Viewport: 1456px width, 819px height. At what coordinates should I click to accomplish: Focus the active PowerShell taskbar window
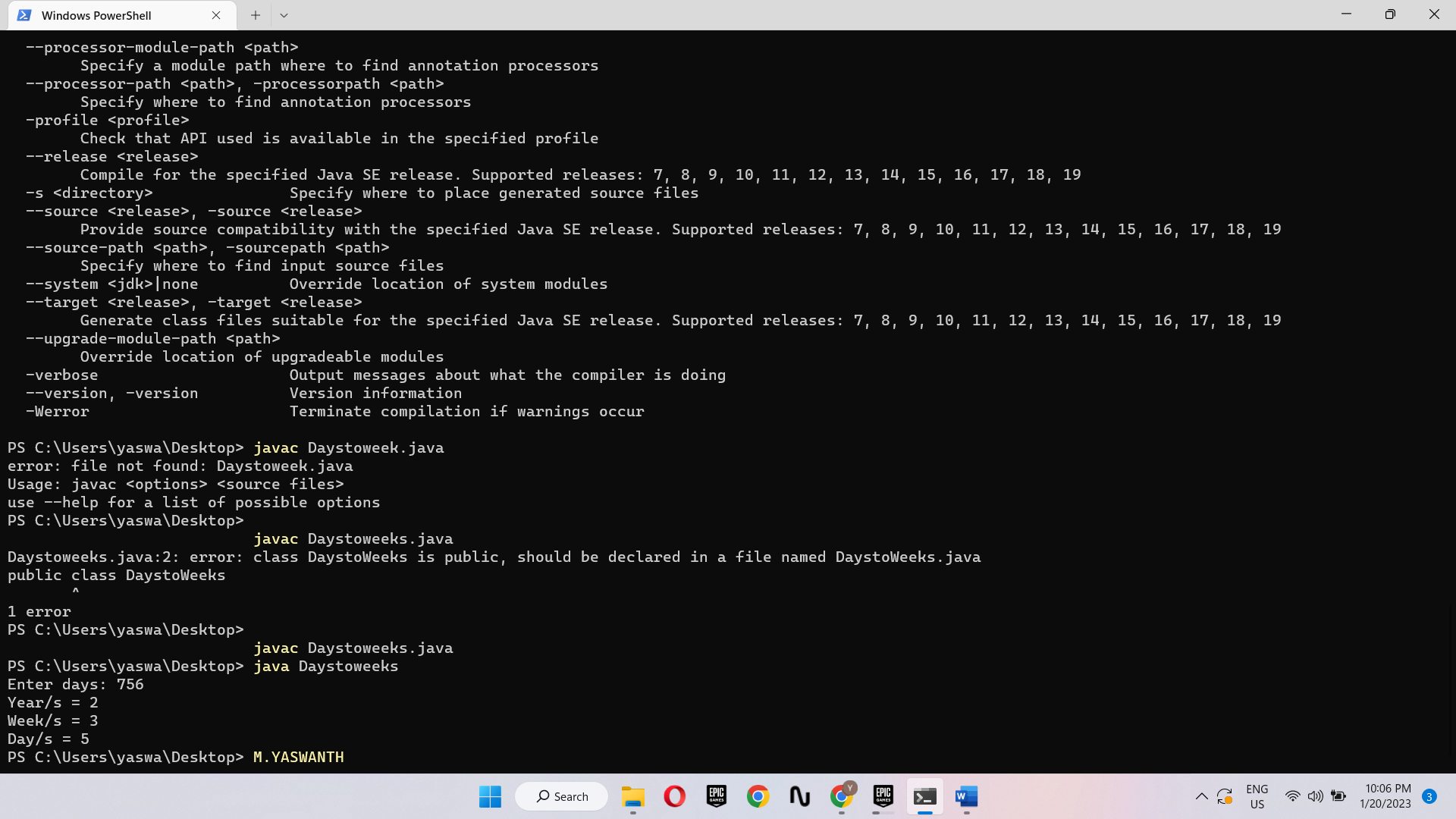pos(925,796)
